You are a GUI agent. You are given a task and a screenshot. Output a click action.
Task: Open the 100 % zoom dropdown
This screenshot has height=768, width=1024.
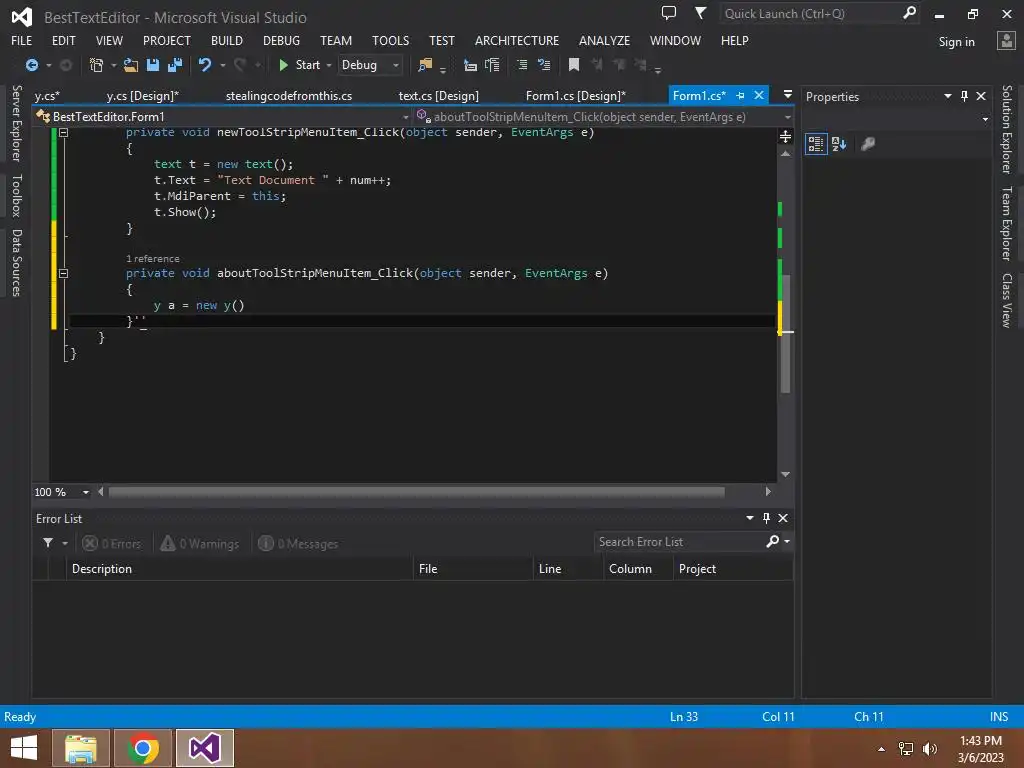pos(86,492)
